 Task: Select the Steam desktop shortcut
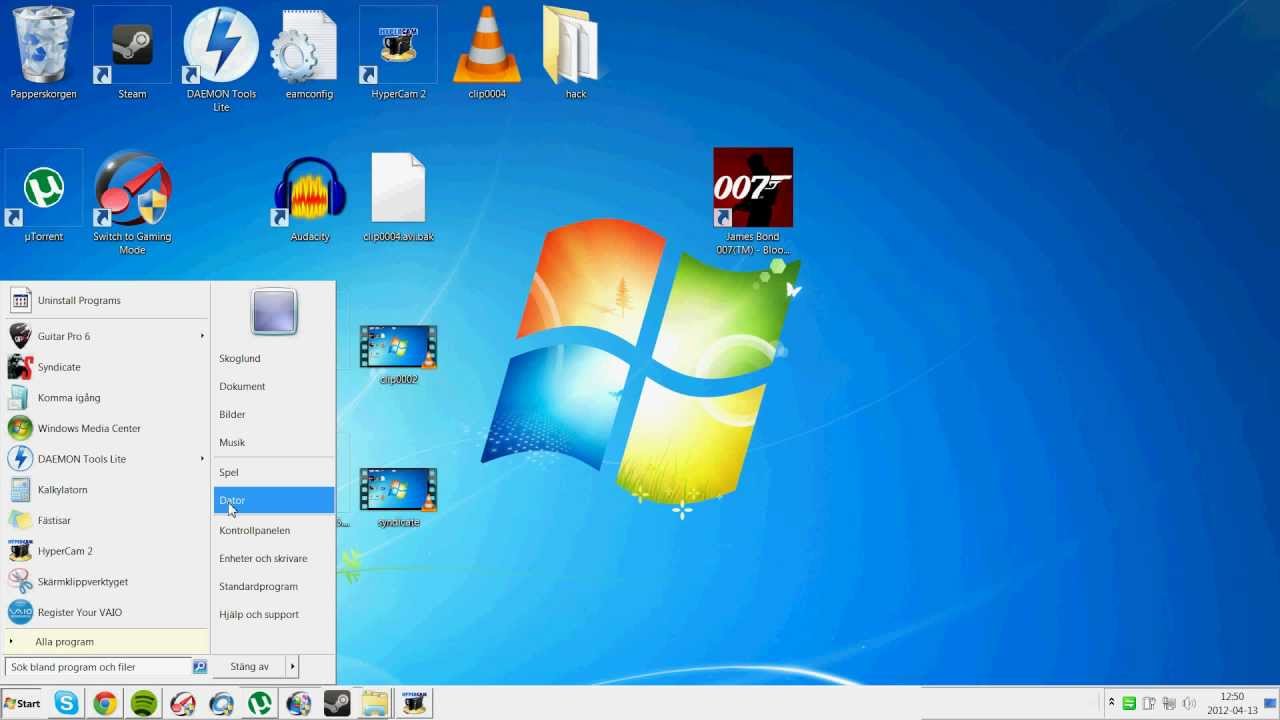coord(132,53)
